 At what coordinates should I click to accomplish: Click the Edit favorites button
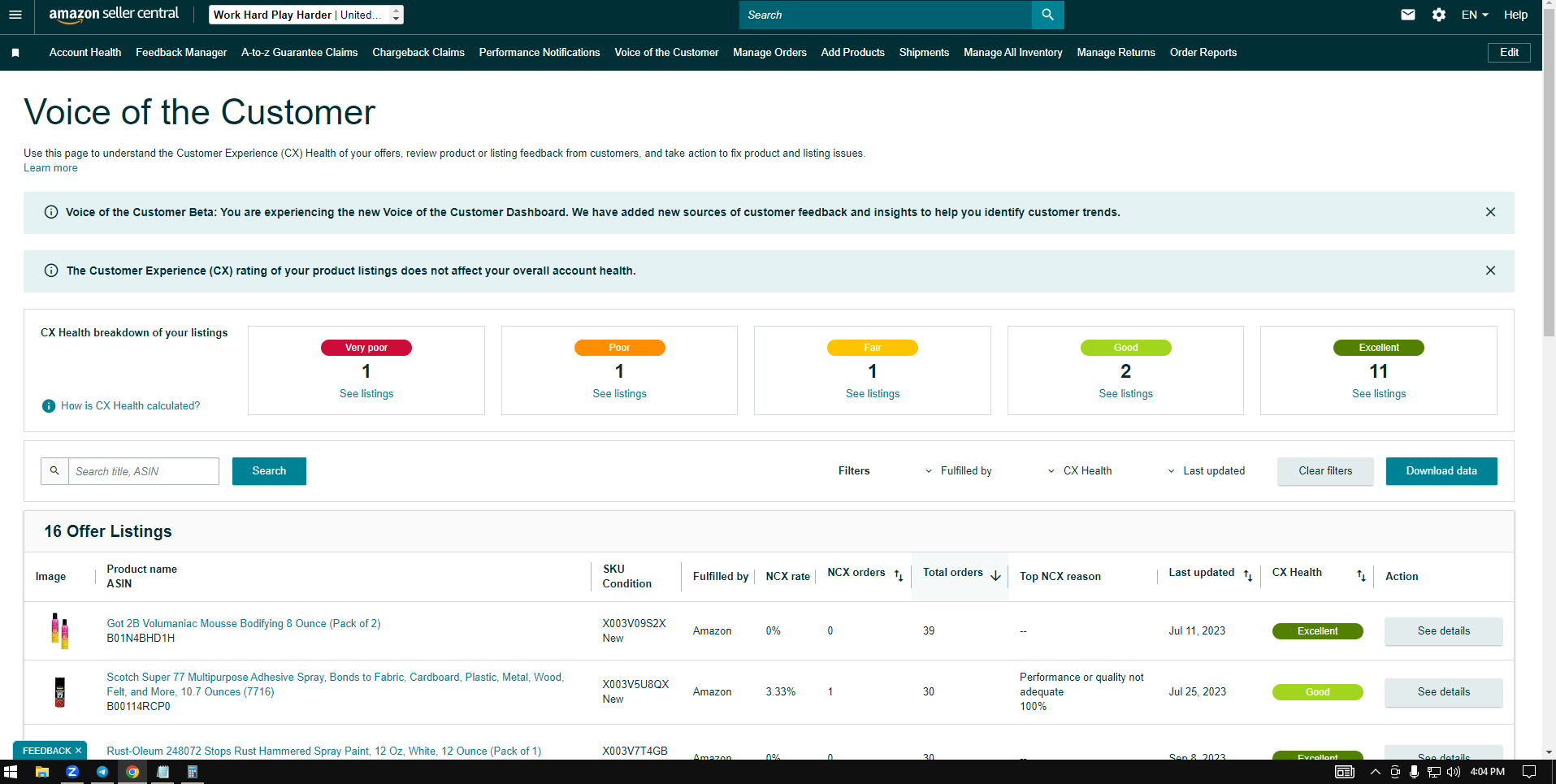1509,53
